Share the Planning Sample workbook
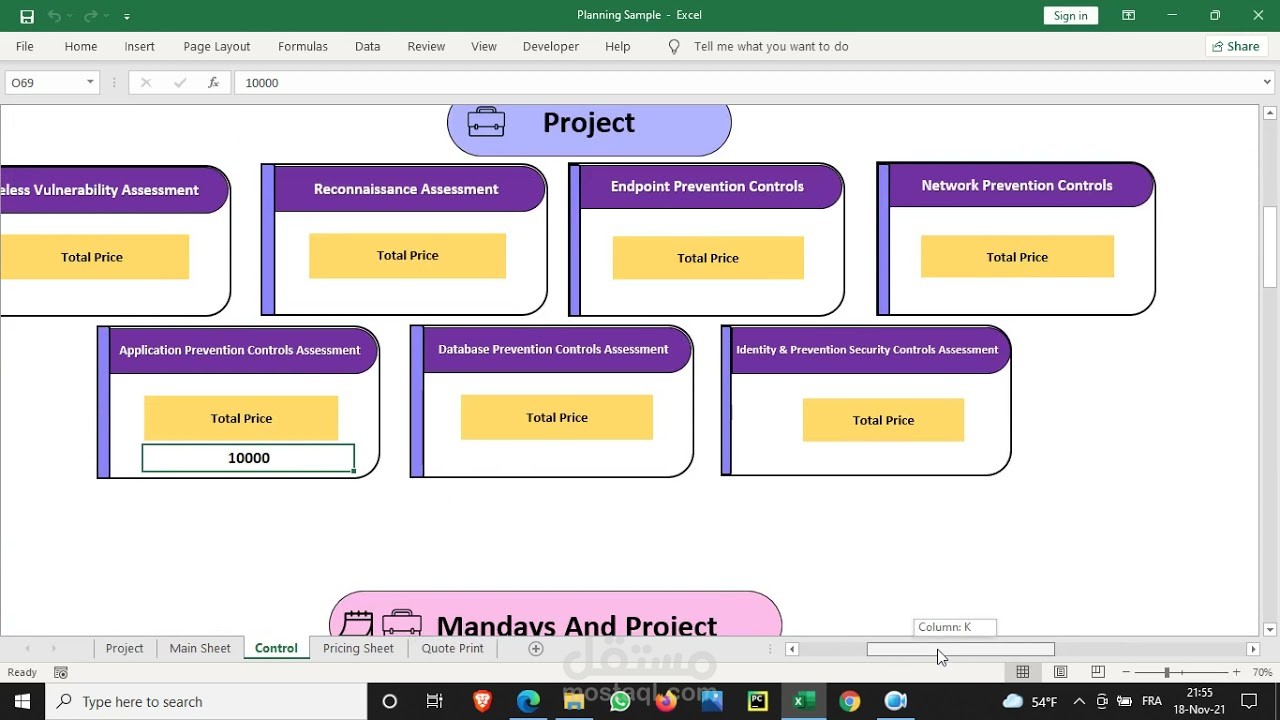This screenshot has height=720, width=1280. coord(1236,46)
